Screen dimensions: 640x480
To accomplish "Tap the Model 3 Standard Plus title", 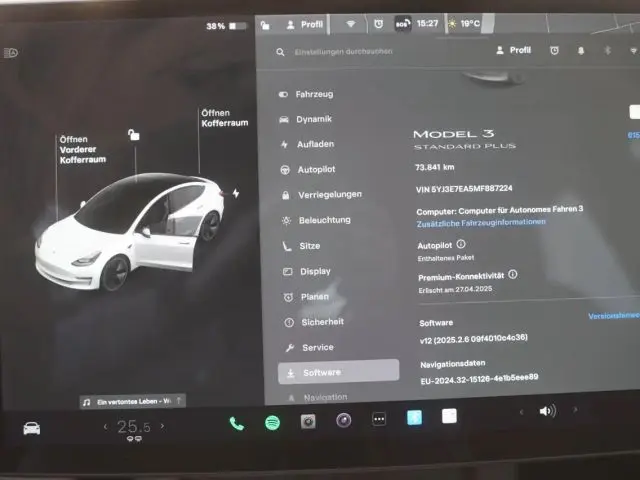I will [x=464, y=139].
